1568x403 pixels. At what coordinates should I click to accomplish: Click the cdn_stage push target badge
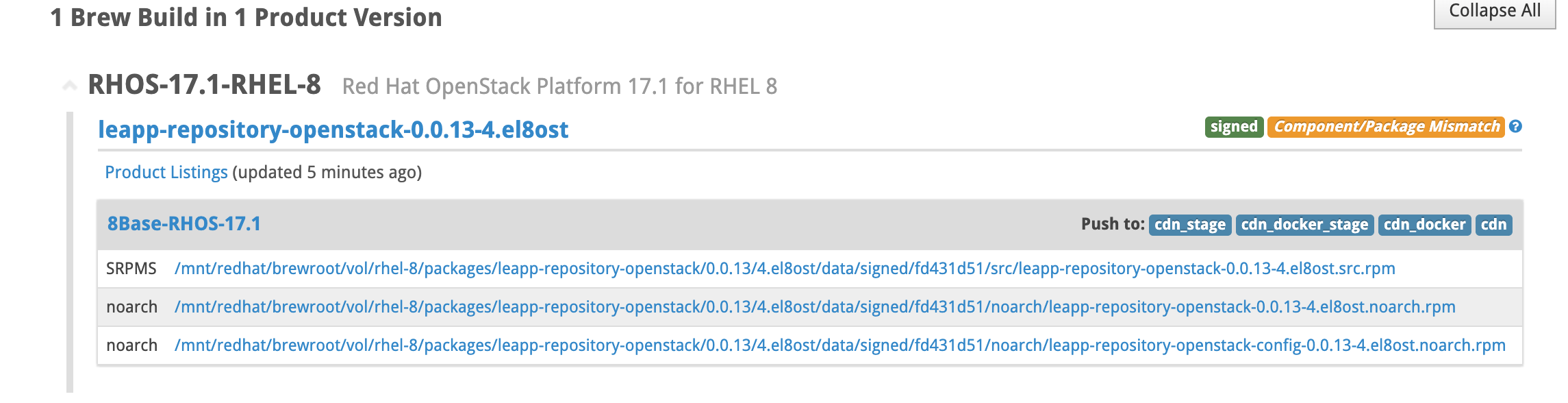1189,225
